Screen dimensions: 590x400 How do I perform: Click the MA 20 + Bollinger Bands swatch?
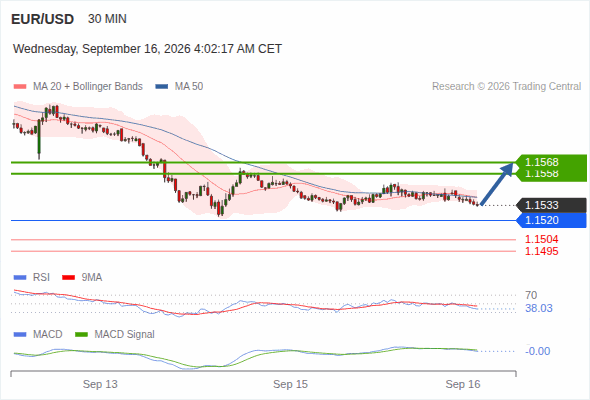tap(20, 87)
